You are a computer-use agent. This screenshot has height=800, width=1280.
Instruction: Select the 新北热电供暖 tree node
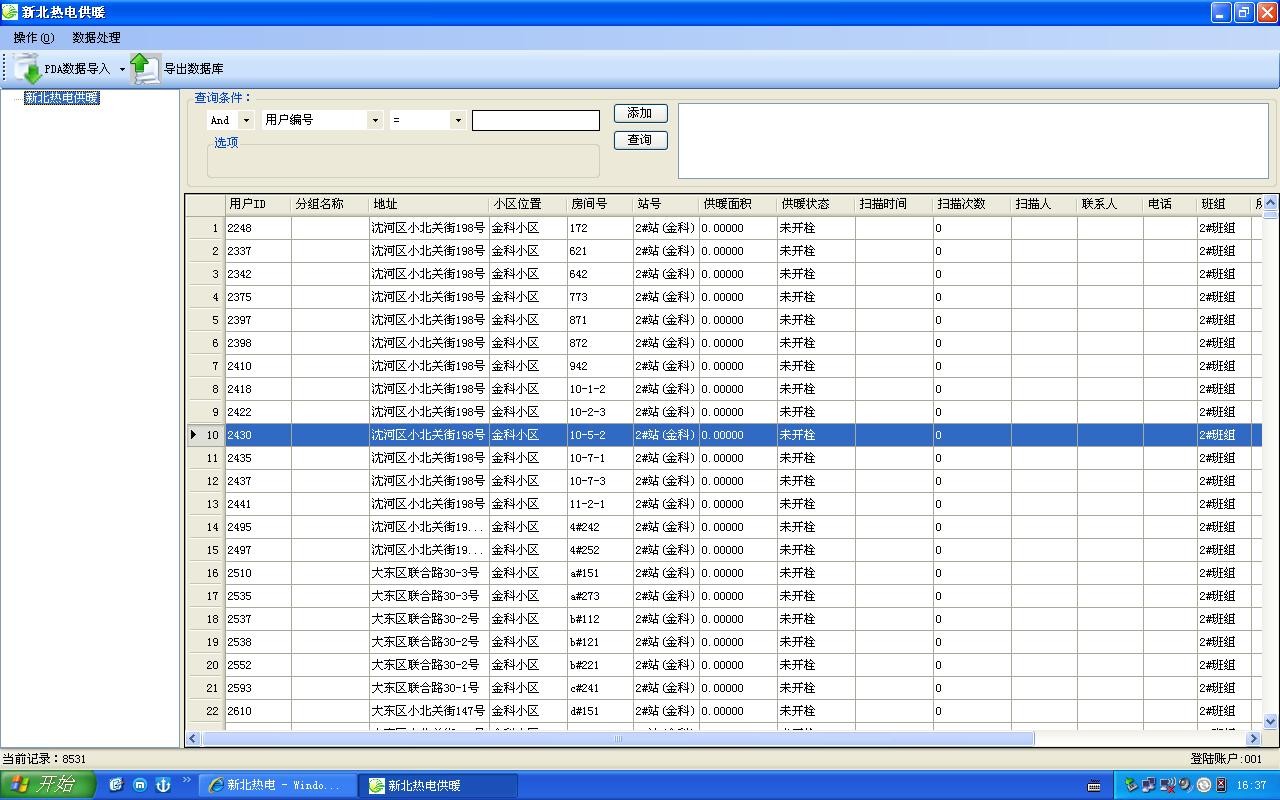[x=61, y=98]
